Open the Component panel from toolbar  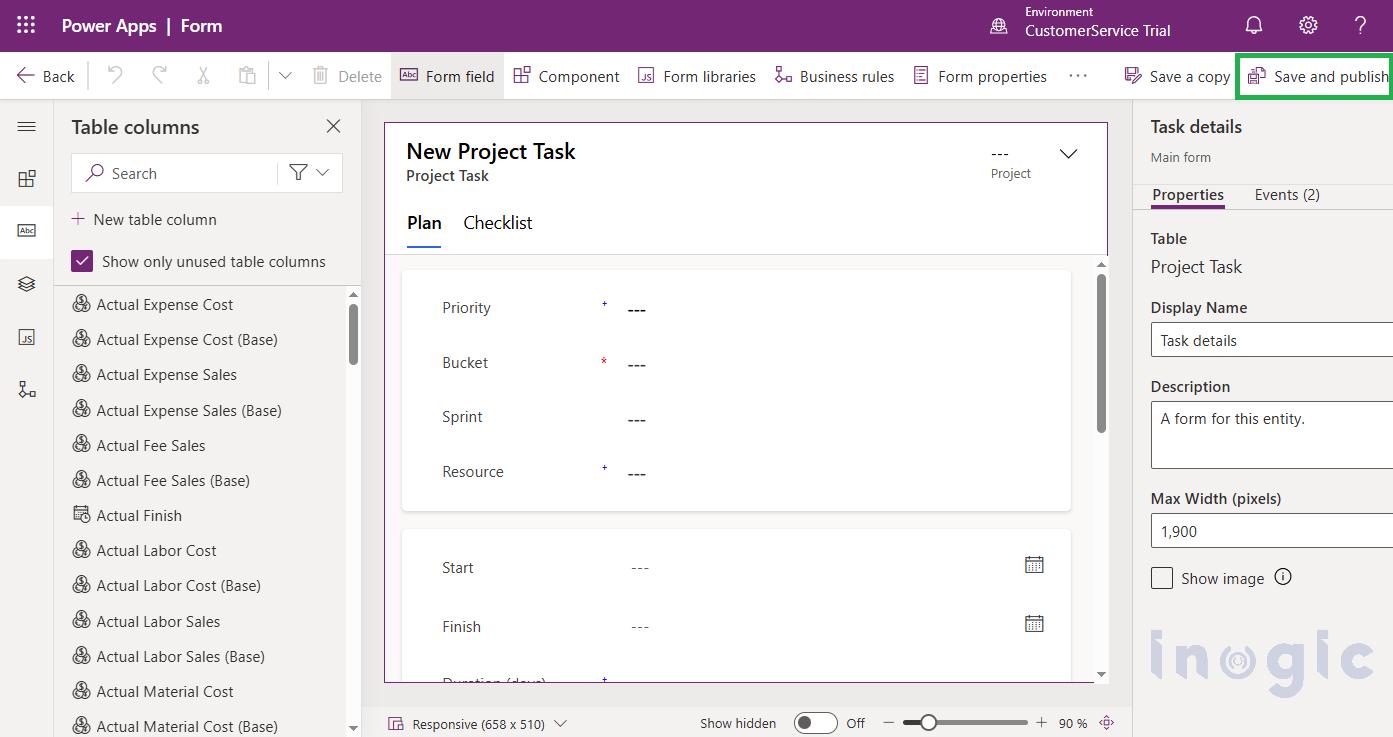[x=566, y=75]
